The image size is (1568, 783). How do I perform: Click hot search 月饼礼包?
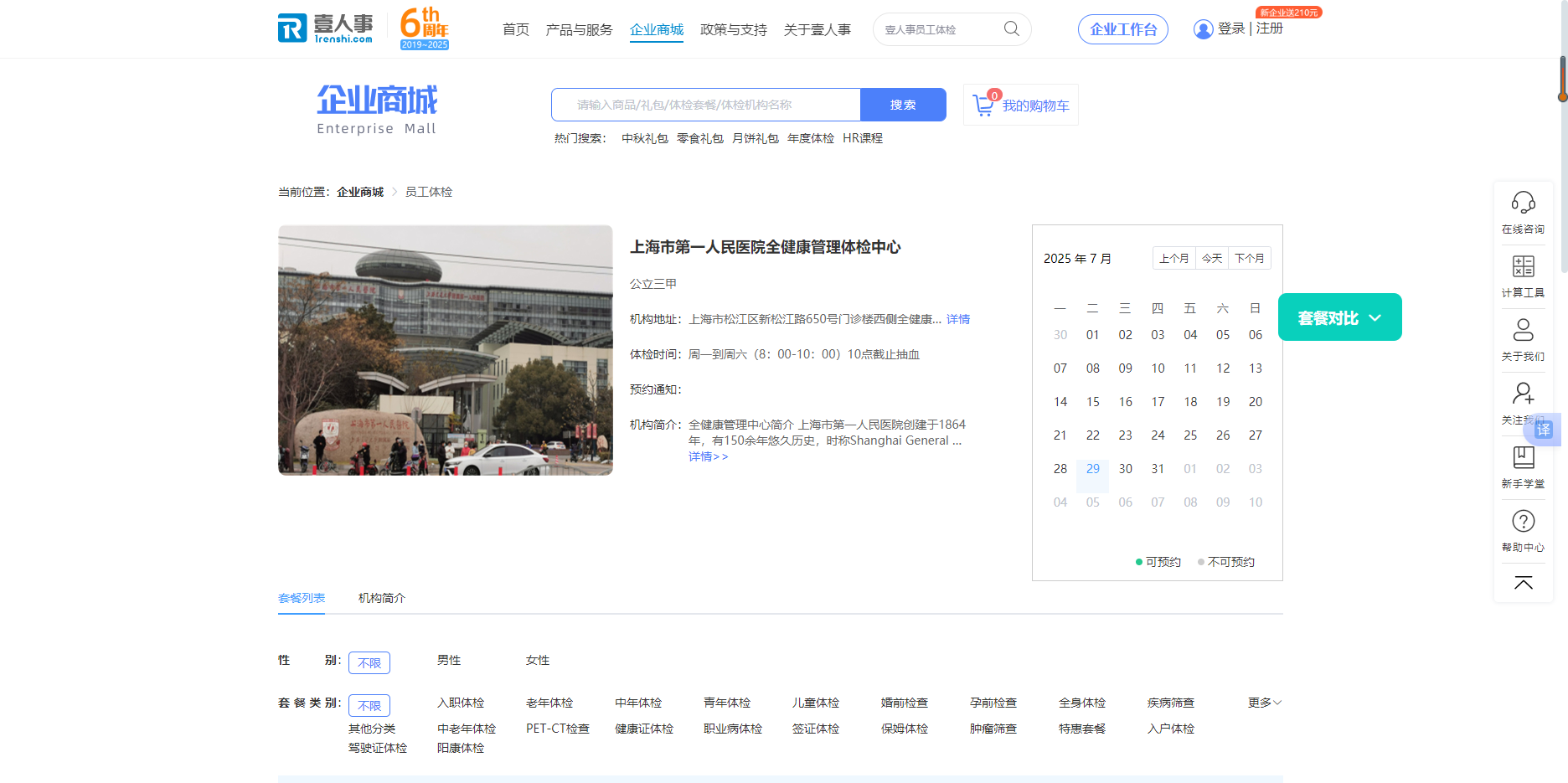(756, 138)
